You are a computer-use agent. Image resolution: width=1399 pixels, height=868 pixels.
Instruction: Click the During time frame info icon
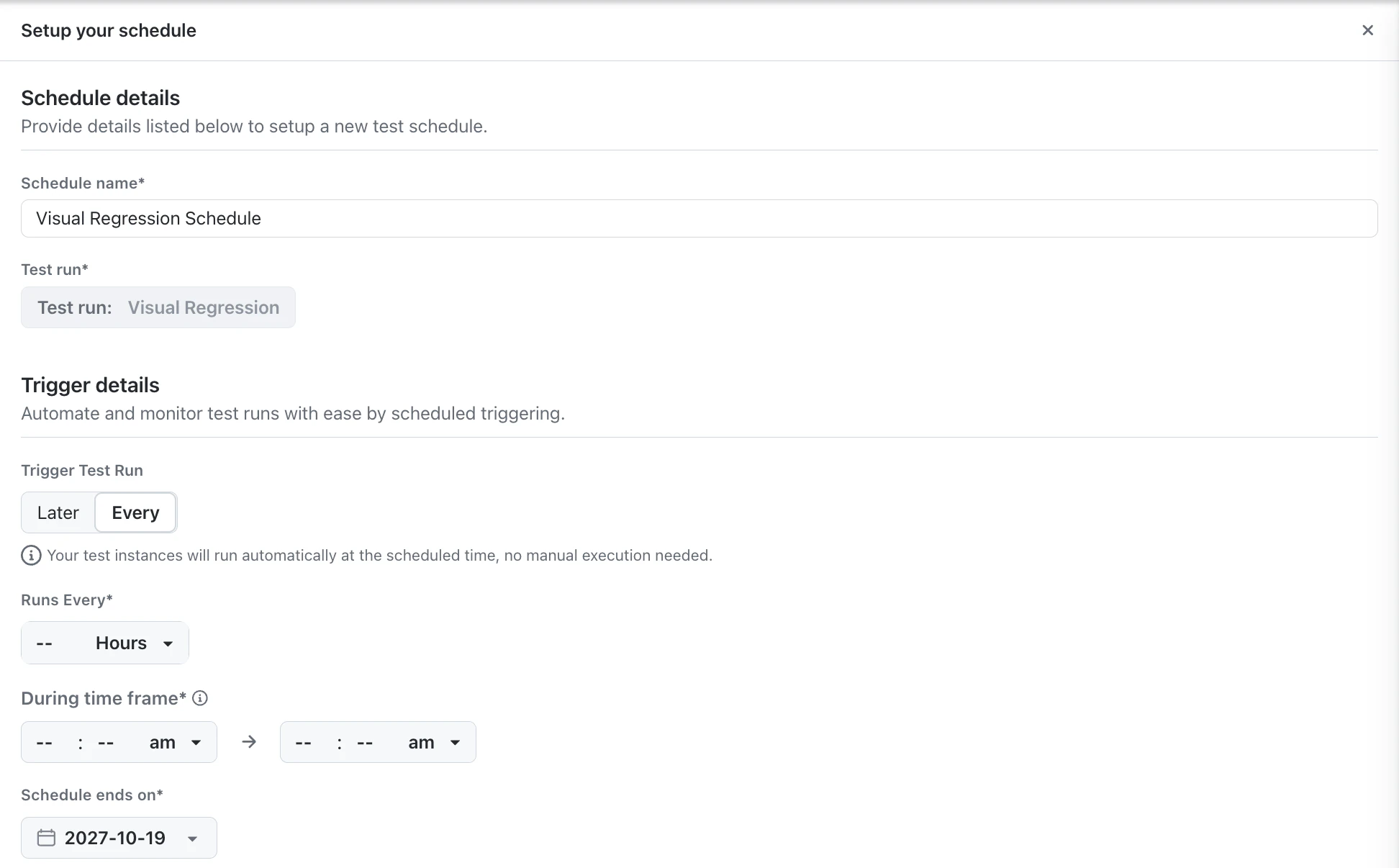[201, 698]
